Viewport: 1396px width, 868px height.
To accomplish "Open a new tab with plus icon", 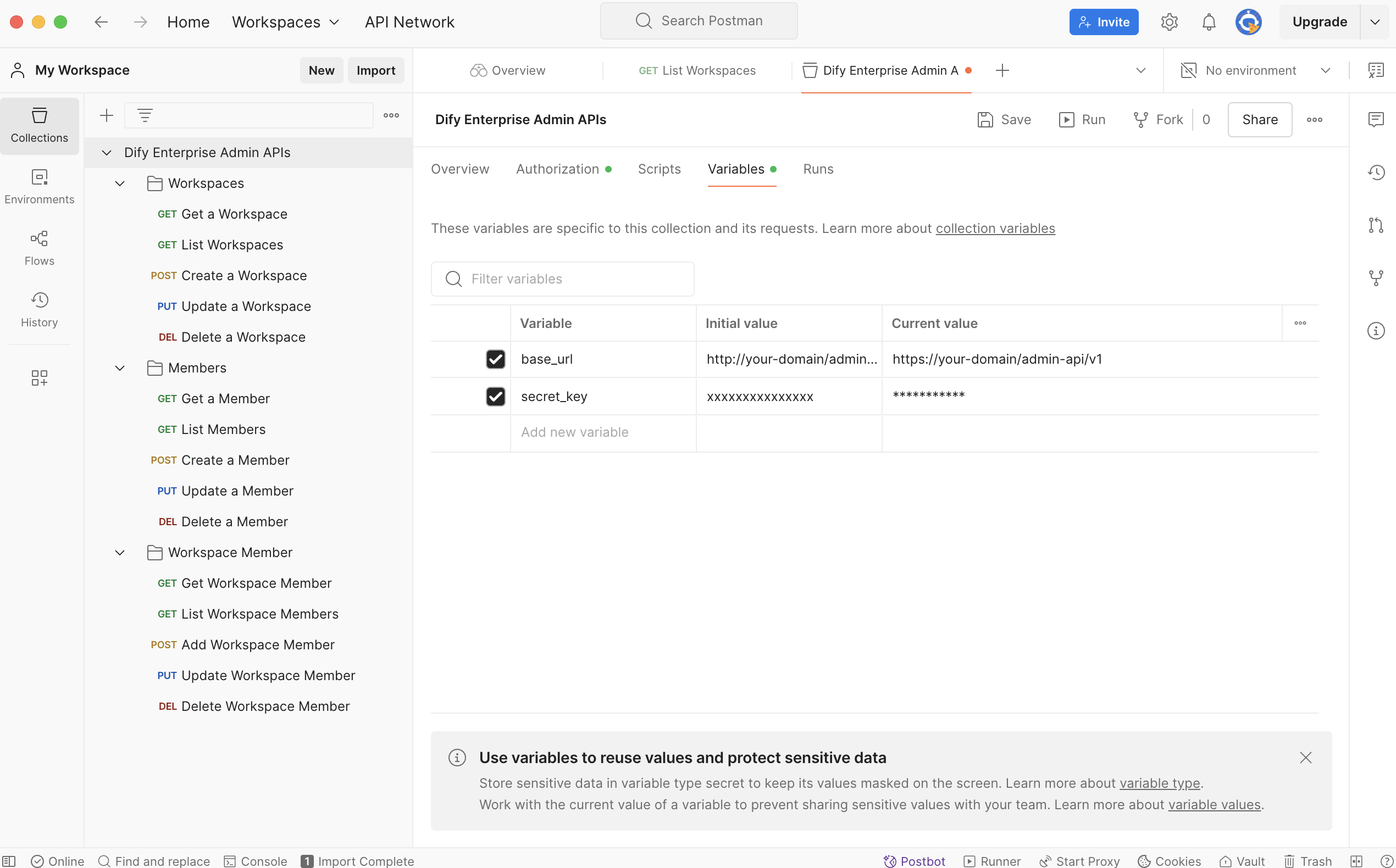I will 1002,70.
